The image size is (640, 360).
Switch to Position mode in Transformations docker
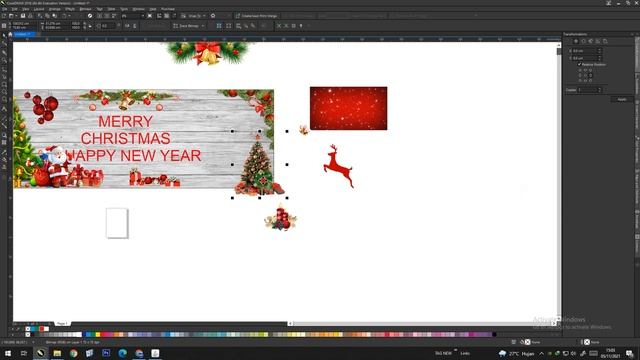tap(576, 41)
